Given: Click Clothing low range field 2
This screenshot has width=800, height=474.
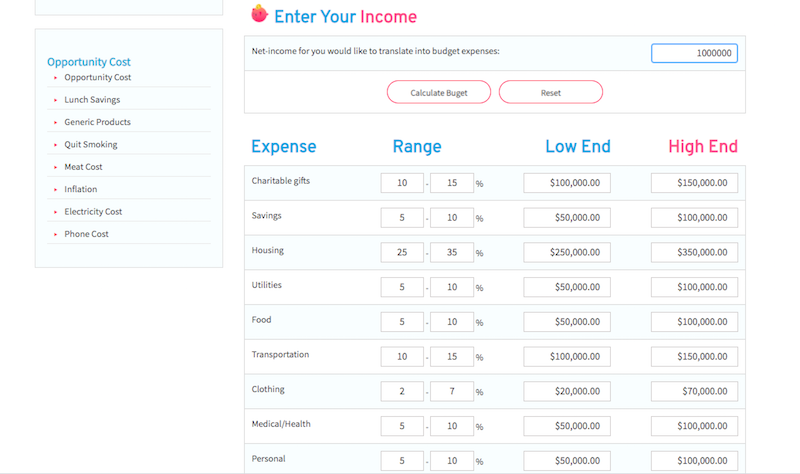Looking at the screenshot, I should (402, 391).
